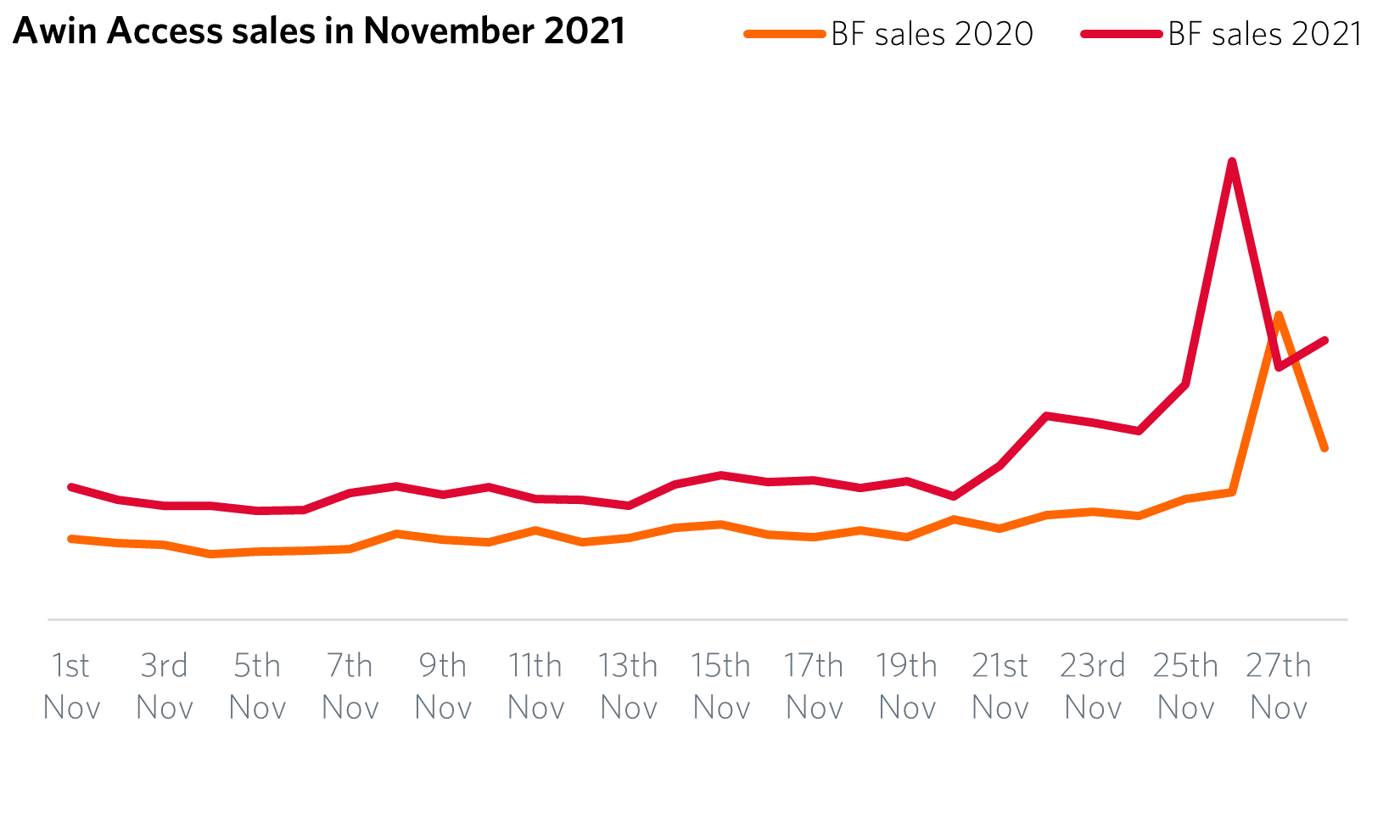This screenshot has width=1400, height=840.
Task: Click the red 2021 line's highest peak
Action: point(1231,161)
